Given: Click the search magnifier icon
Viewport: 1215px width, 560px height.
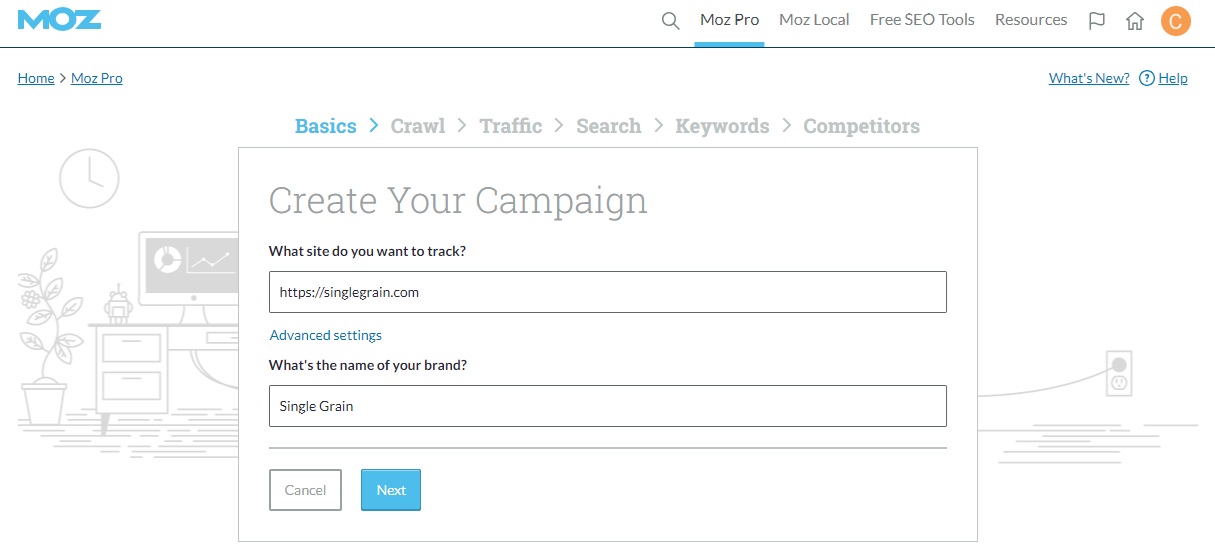Looking at the screenshot, I should [x=671, y=20].
